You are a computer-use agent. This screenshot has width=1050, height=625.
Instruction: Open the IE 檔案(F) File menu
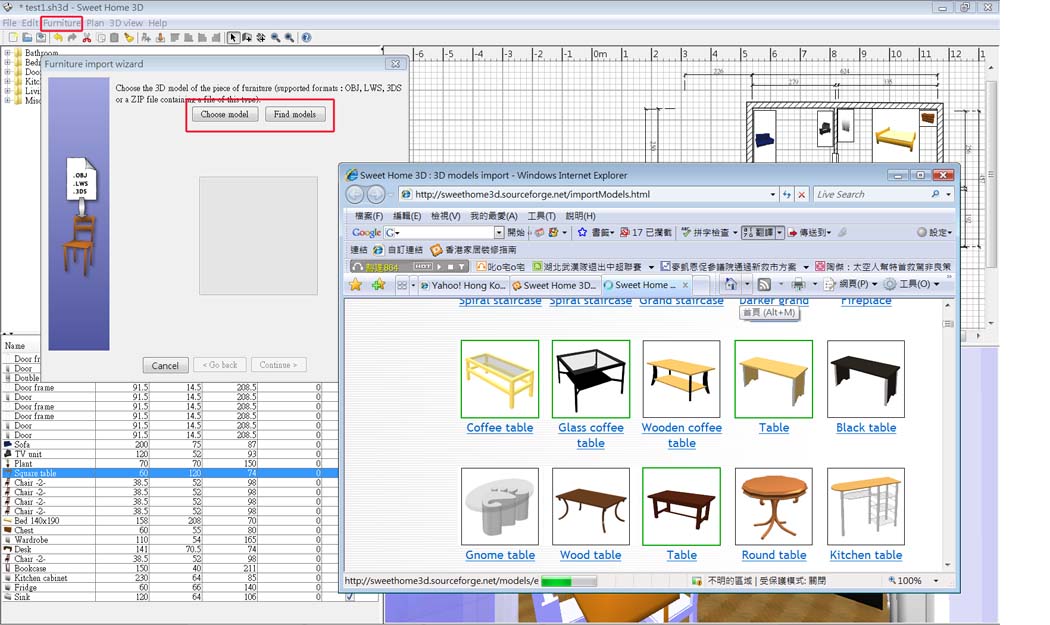[369, 216]
